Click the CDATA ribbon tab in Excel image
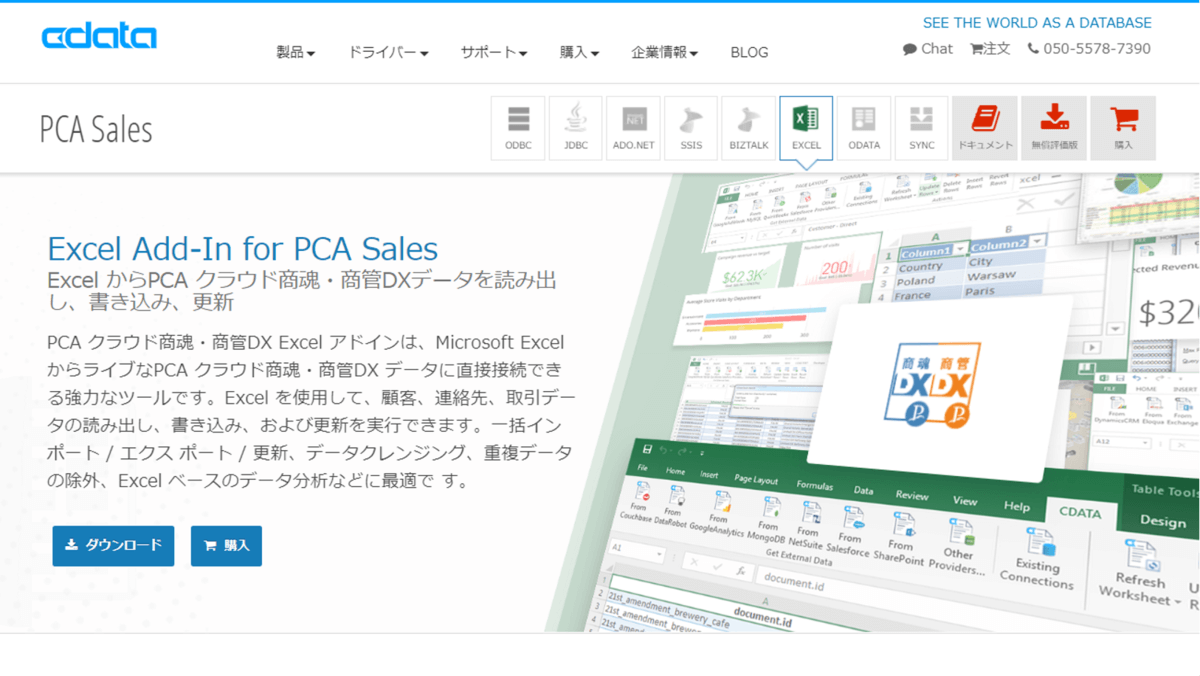Viewport: 1200px width, 676px height. [x=1080, y=511]
